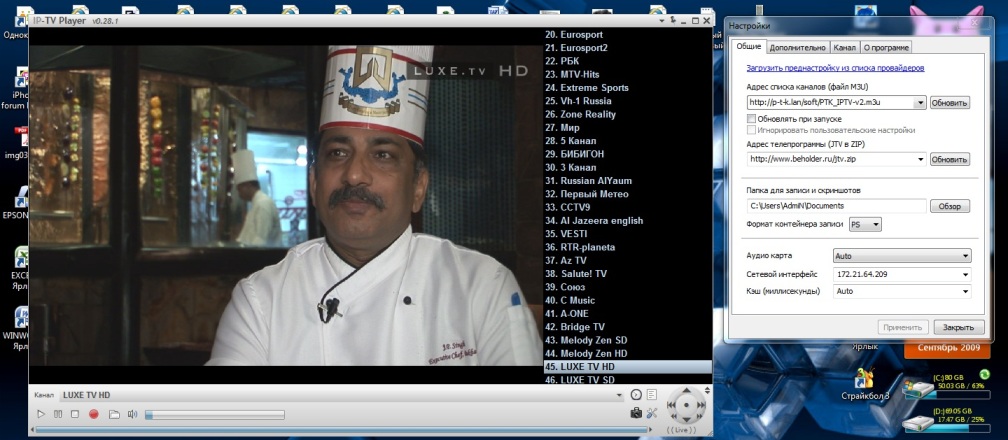
Task: Take a screenshot with the camera icon
Action: coord(635,413)
